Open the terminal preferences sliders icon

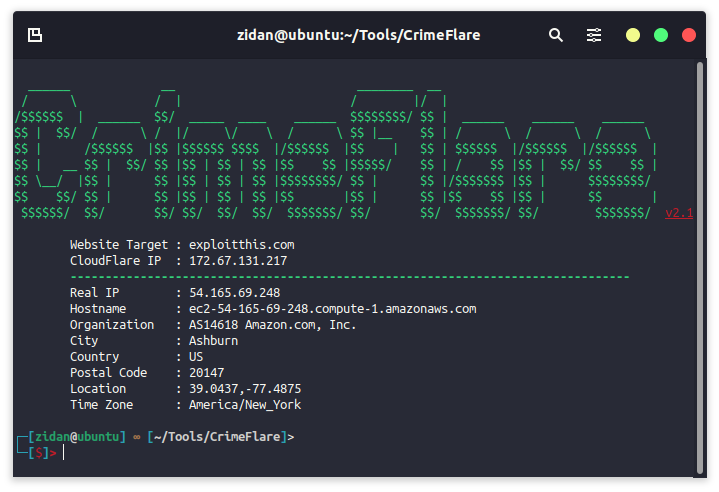point(594,35)
